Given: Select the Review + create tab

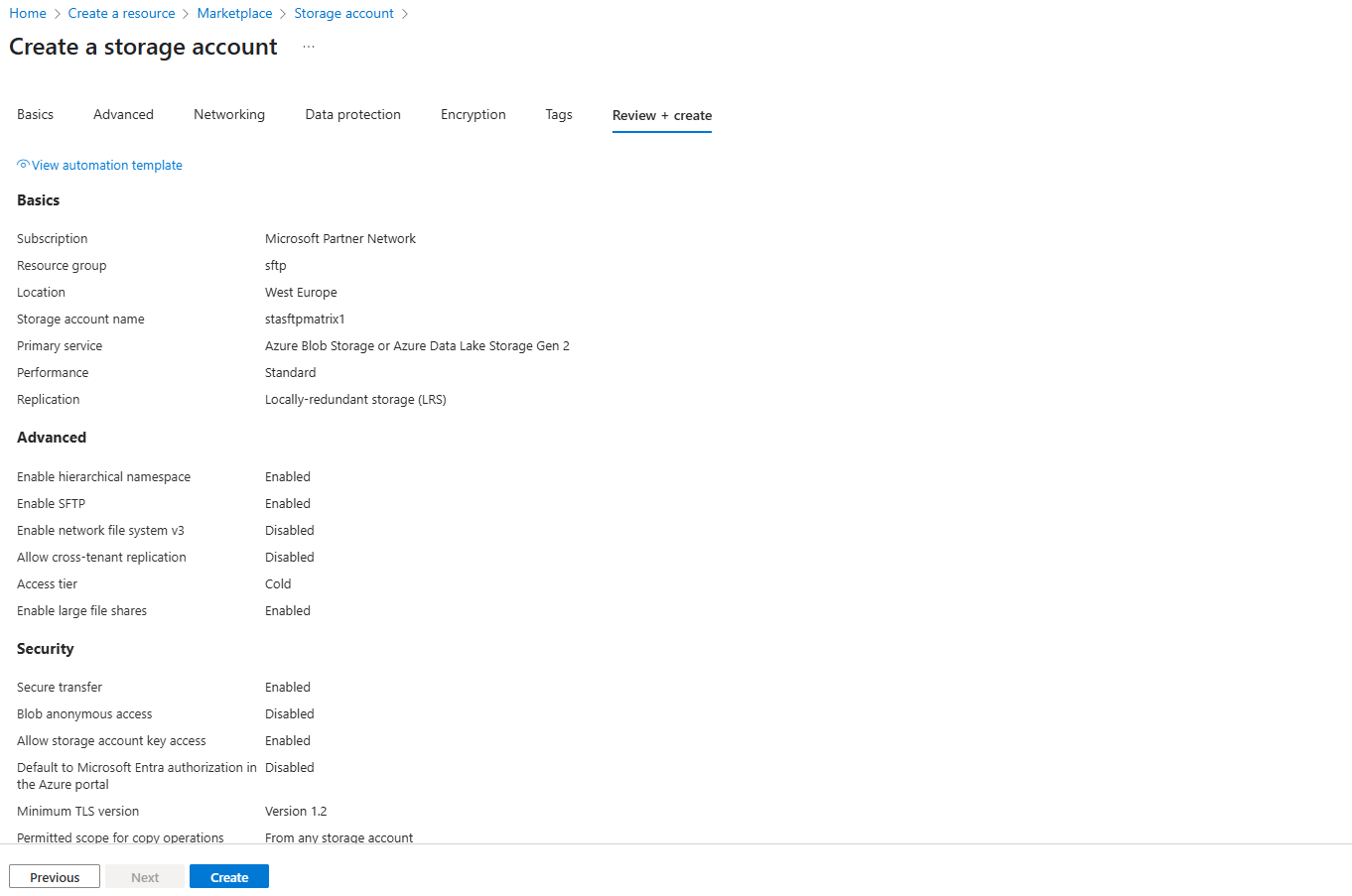Looking at the screenshot, I should coord(662,115).
